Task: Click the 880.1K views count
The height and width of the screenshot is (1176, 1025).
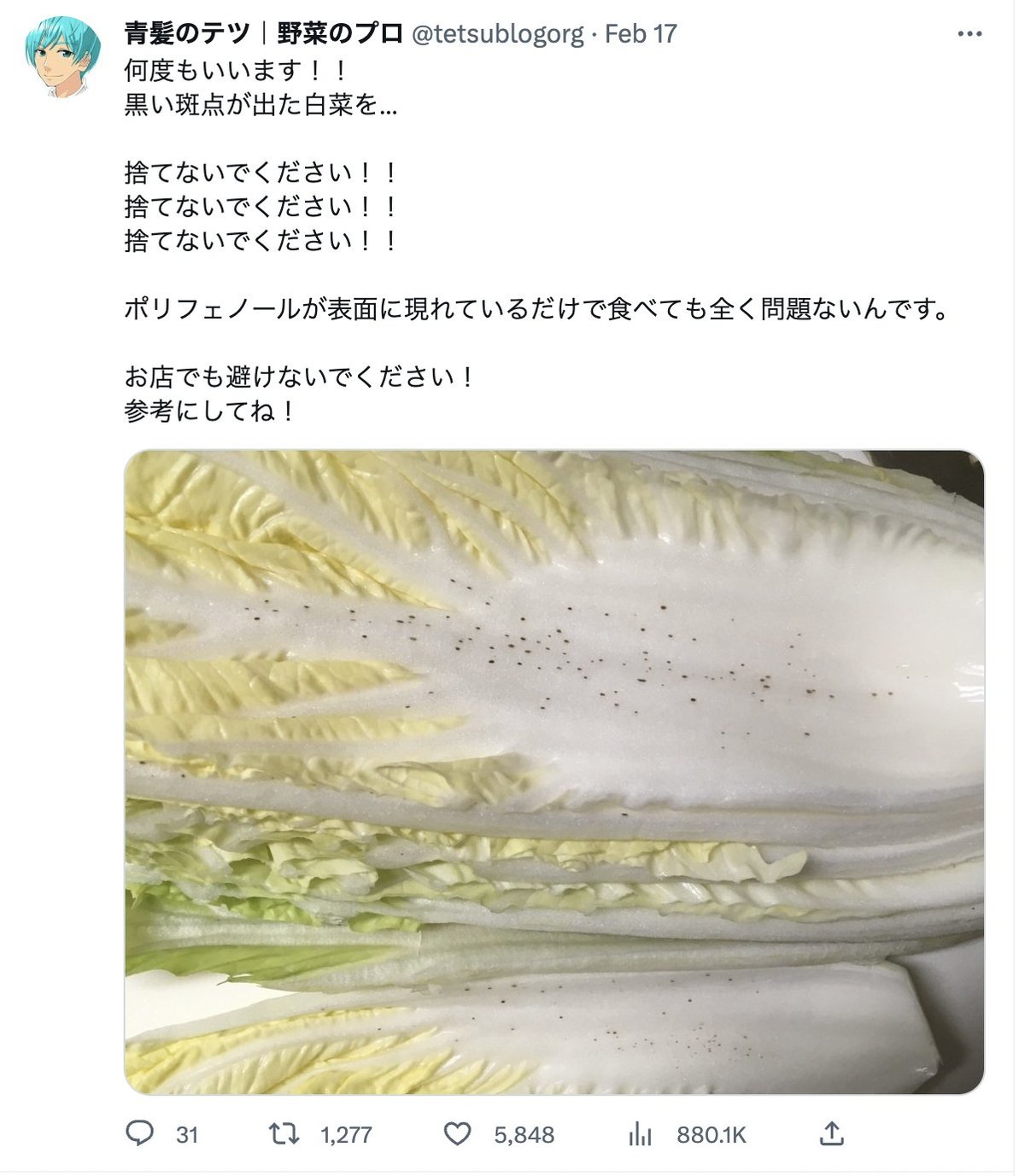Action: pos(712,1135)
